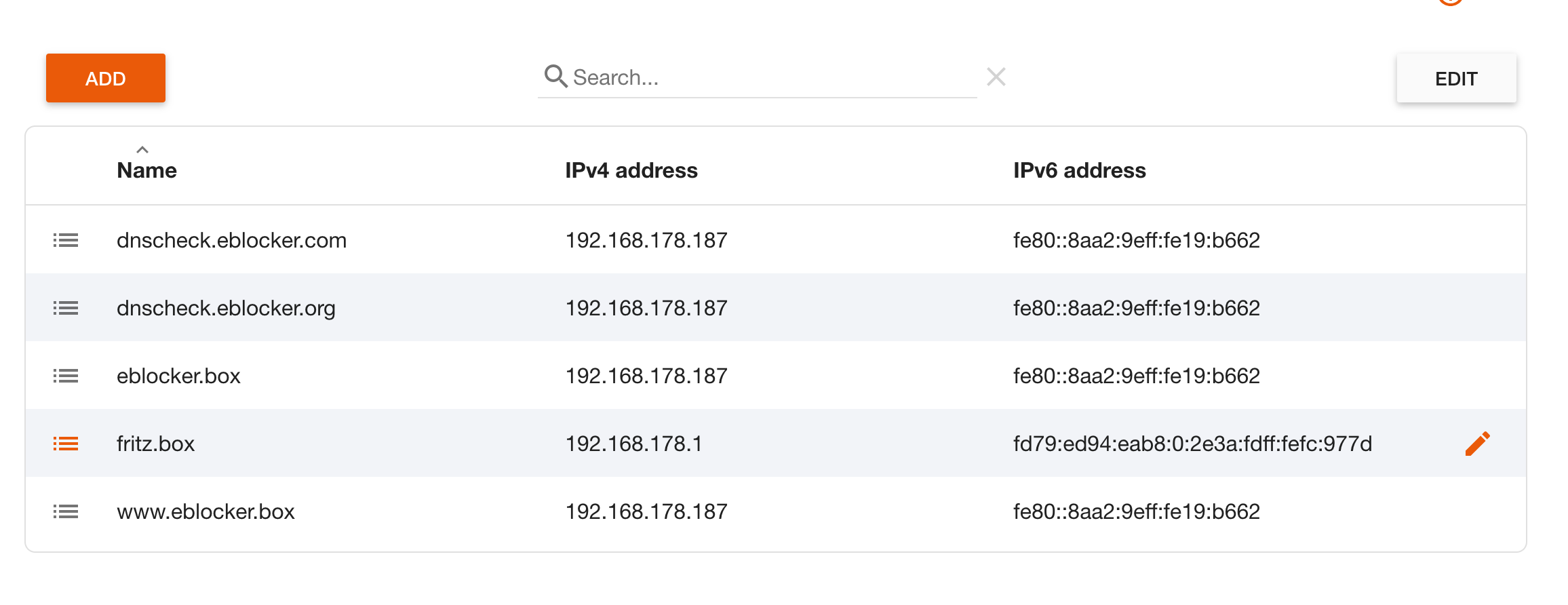
Task: Toggle sort order with the arrow above Name
Action: coord(142,150)
